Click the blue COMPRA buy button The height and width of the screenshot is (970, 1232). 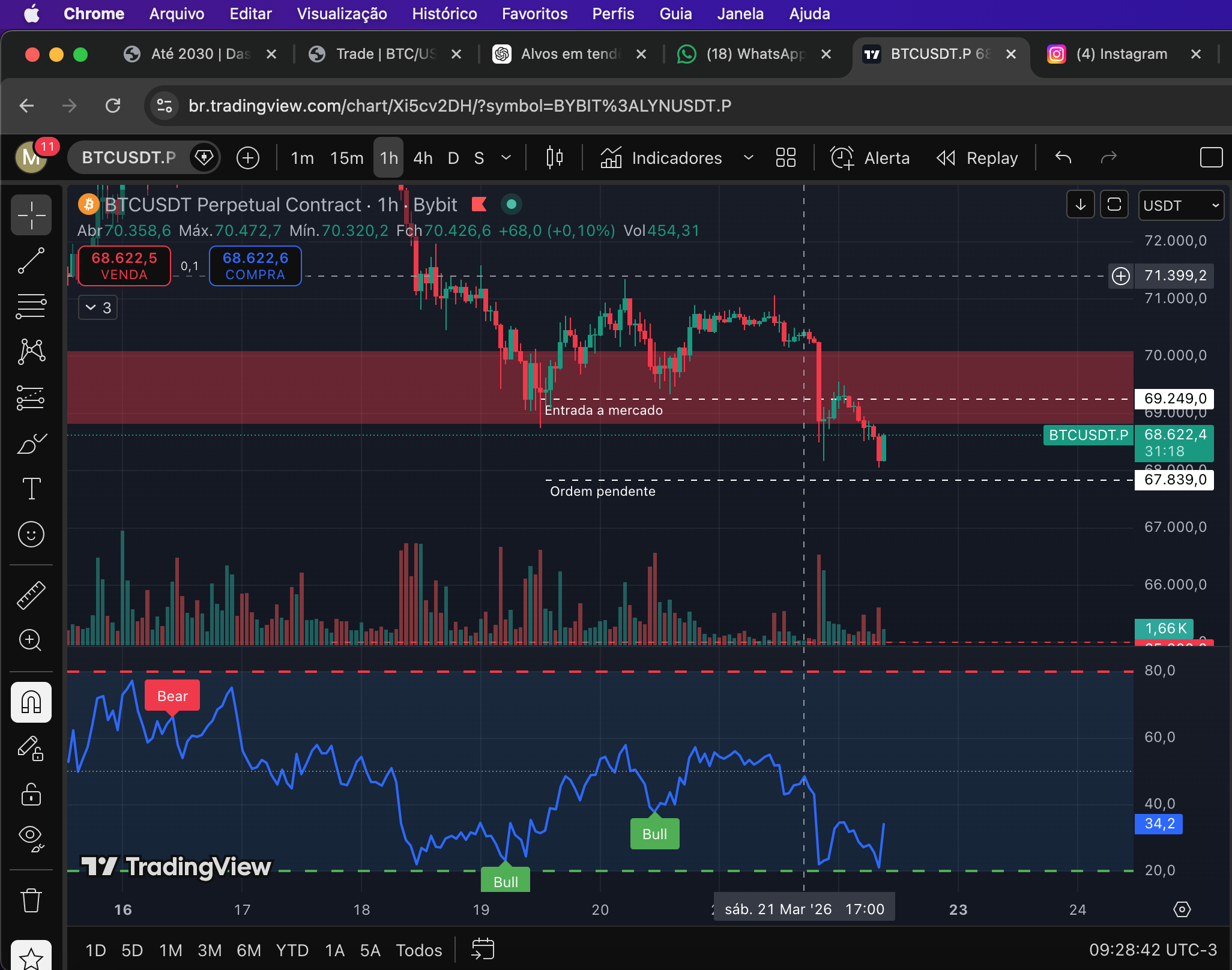255,266
